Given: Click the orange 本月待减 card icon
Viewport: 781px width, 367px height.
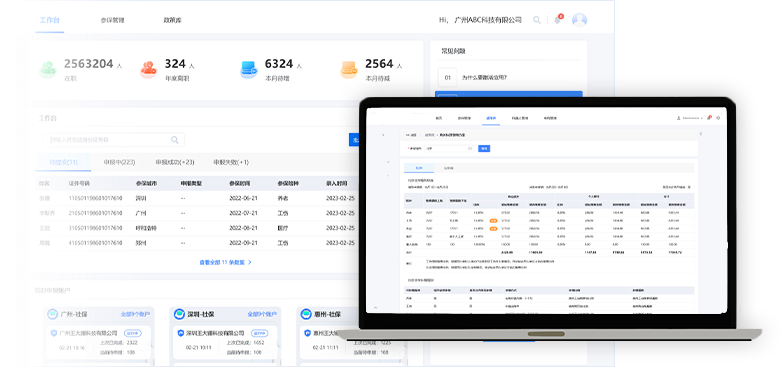Looking at the screenshot, I should coord(349,70).
